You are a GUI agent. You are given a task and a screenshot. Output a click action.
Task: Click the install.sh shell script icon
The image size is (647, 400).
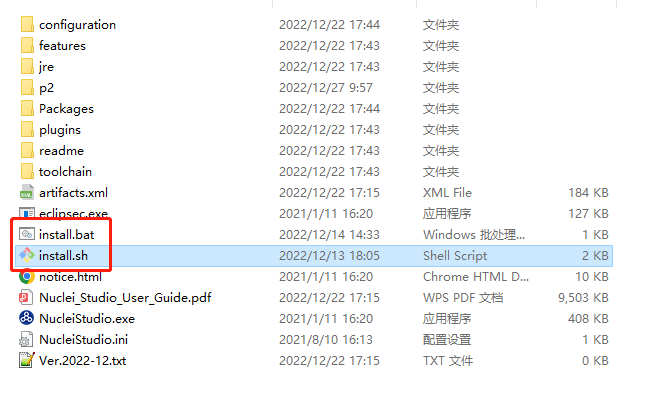click(x=27, y=255)
